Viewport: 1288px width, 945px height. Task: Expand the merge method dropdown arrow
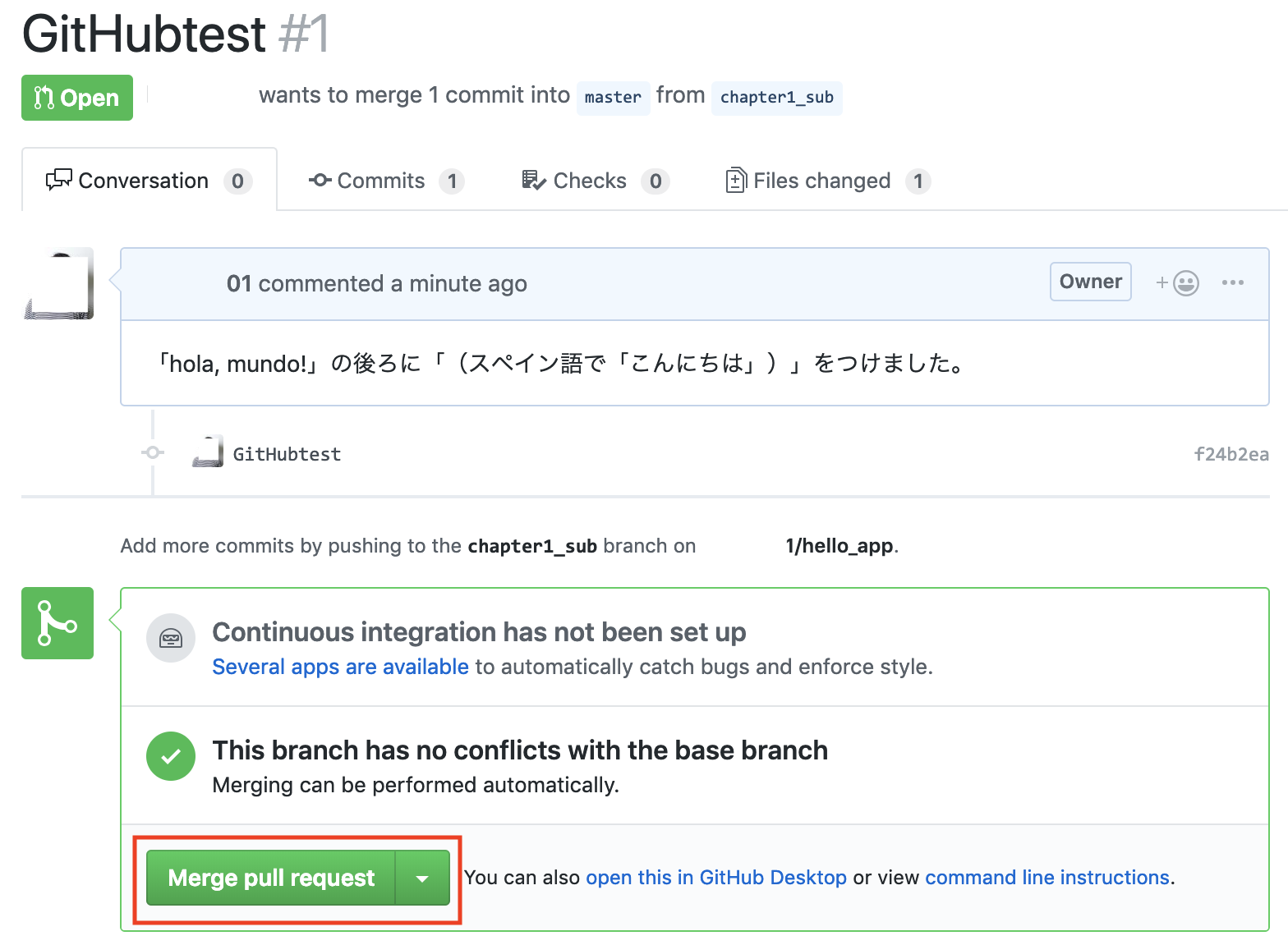[422, 878]
